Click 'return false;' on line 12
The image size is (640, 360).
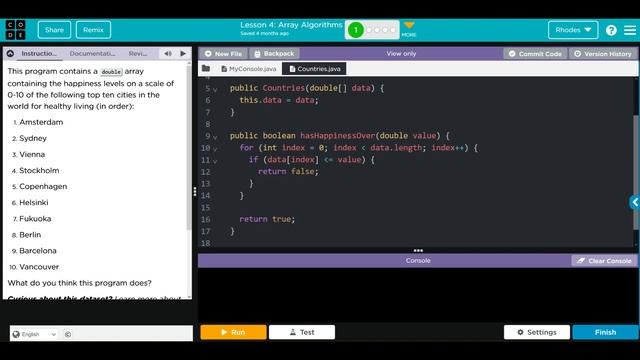288,171
